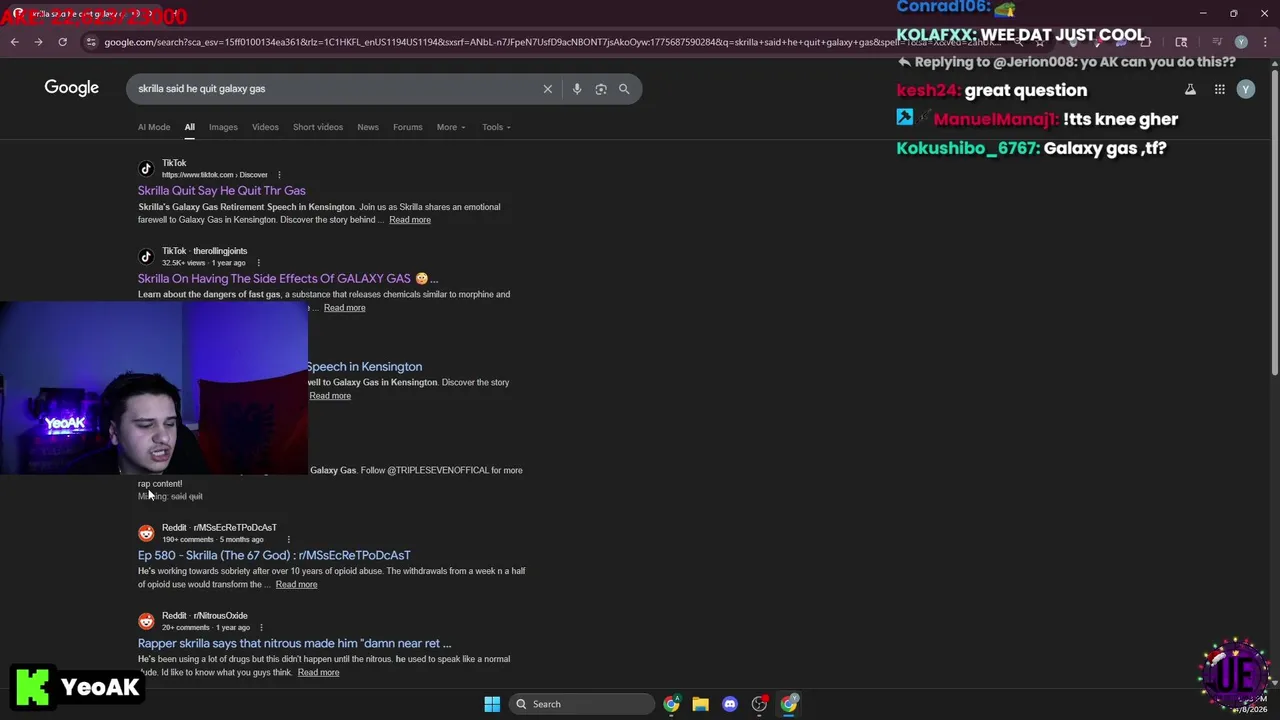This screenshot has width=1280, height=720.
Task: Open 'Ep 580 - Skrilla (The 67 God)' result
Action: click(274, 555)
